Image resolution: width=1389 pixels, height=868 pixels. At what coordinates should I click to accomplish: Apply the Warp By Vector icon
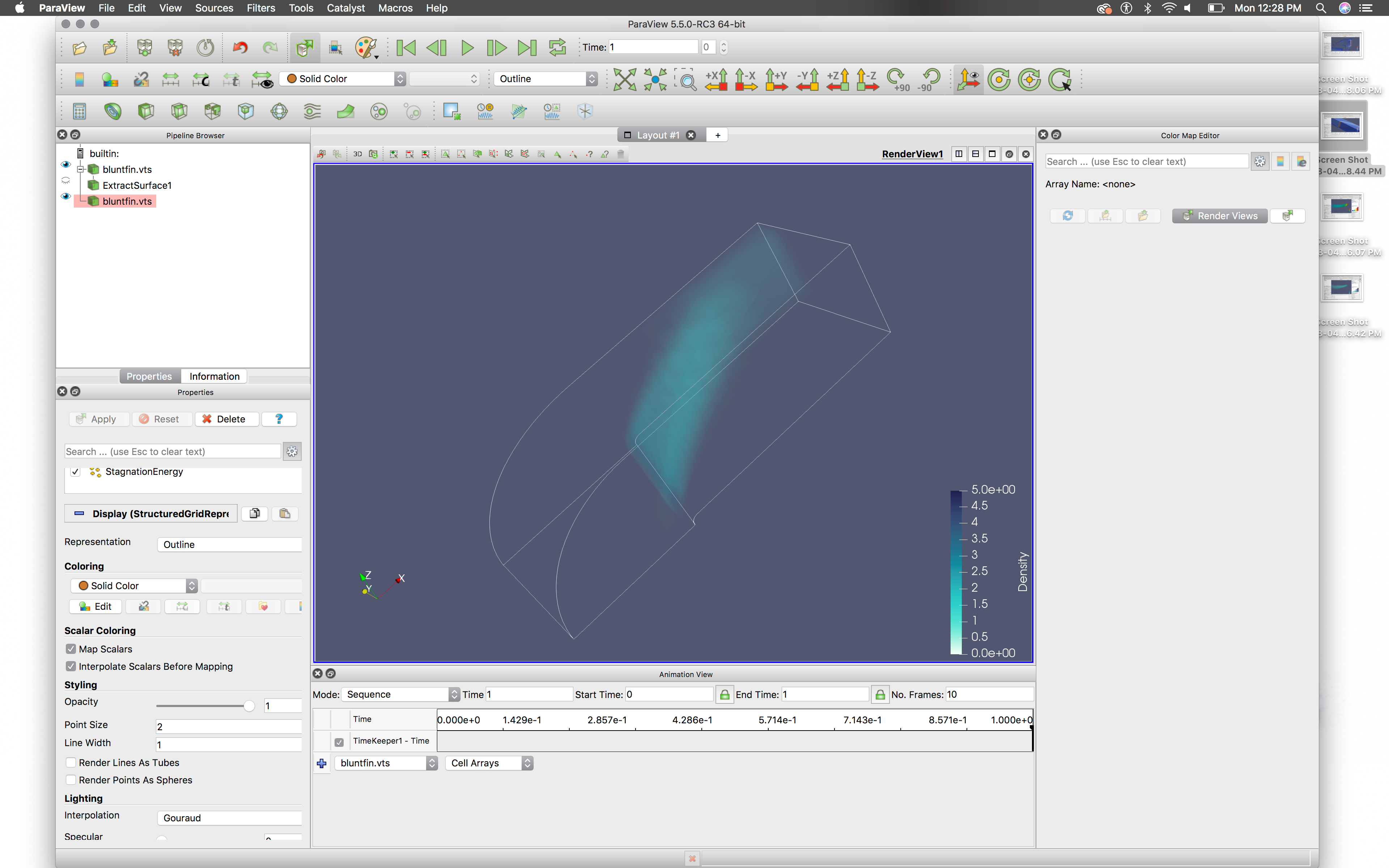345,111
